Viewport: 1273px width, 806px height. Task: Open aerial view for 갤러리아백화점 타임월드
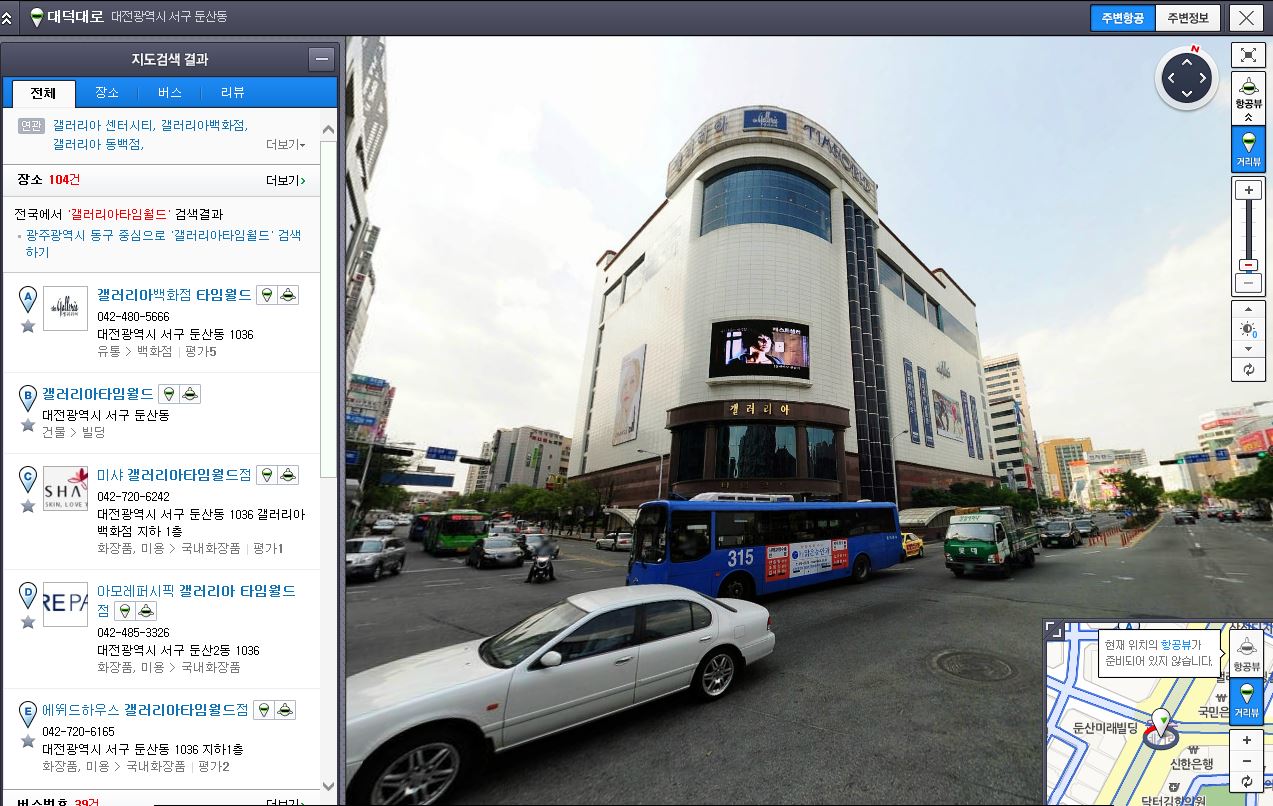[288, 294]
